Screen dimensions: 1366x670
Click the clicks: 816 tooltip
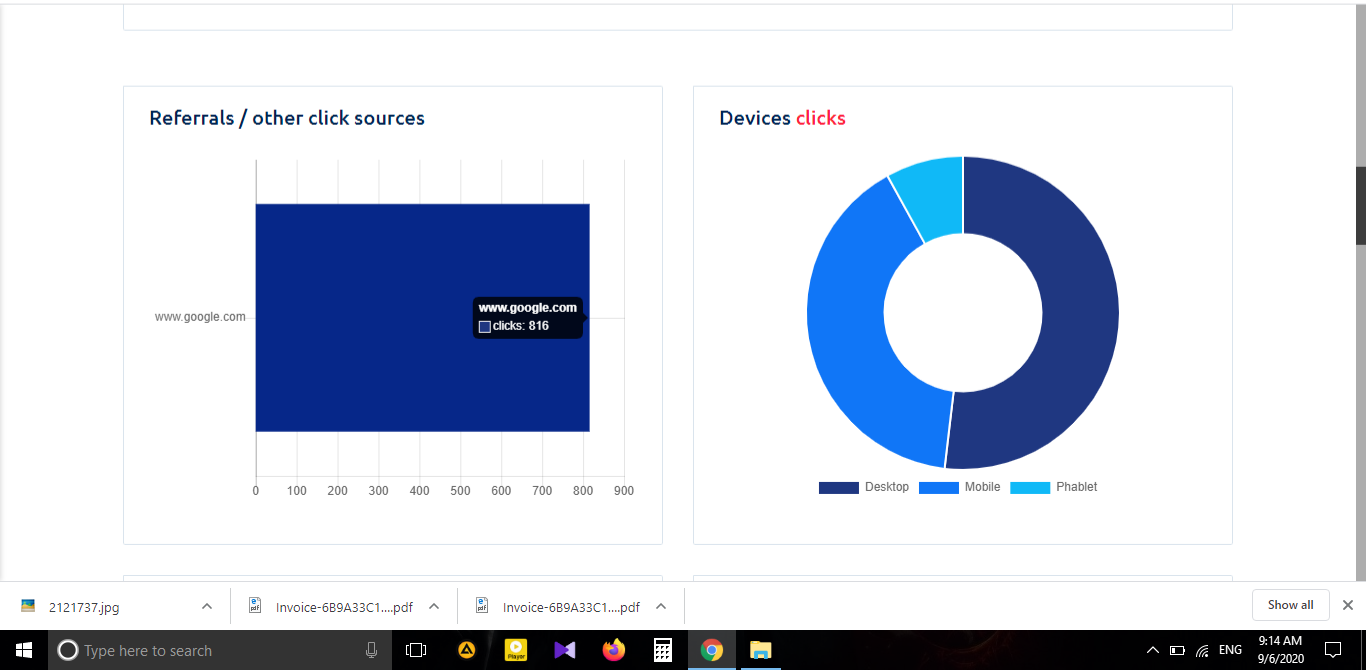click(x=527, y=317)
